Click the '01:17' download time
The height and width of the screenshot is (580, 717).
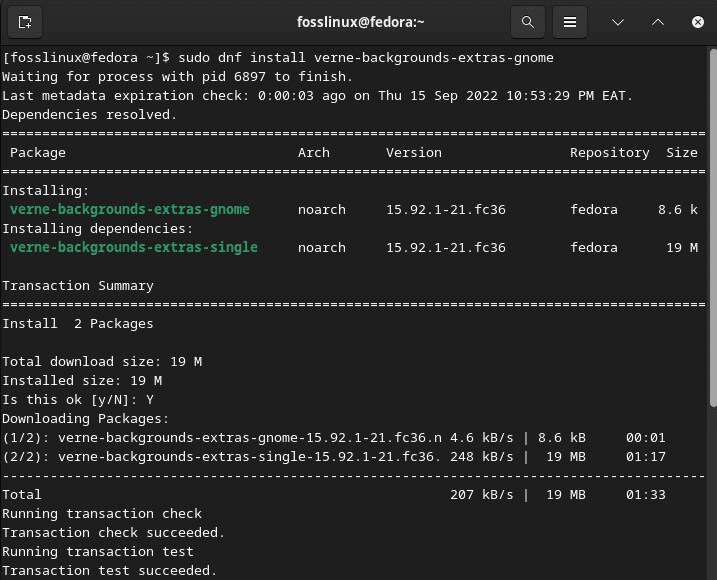coord(646,457)
